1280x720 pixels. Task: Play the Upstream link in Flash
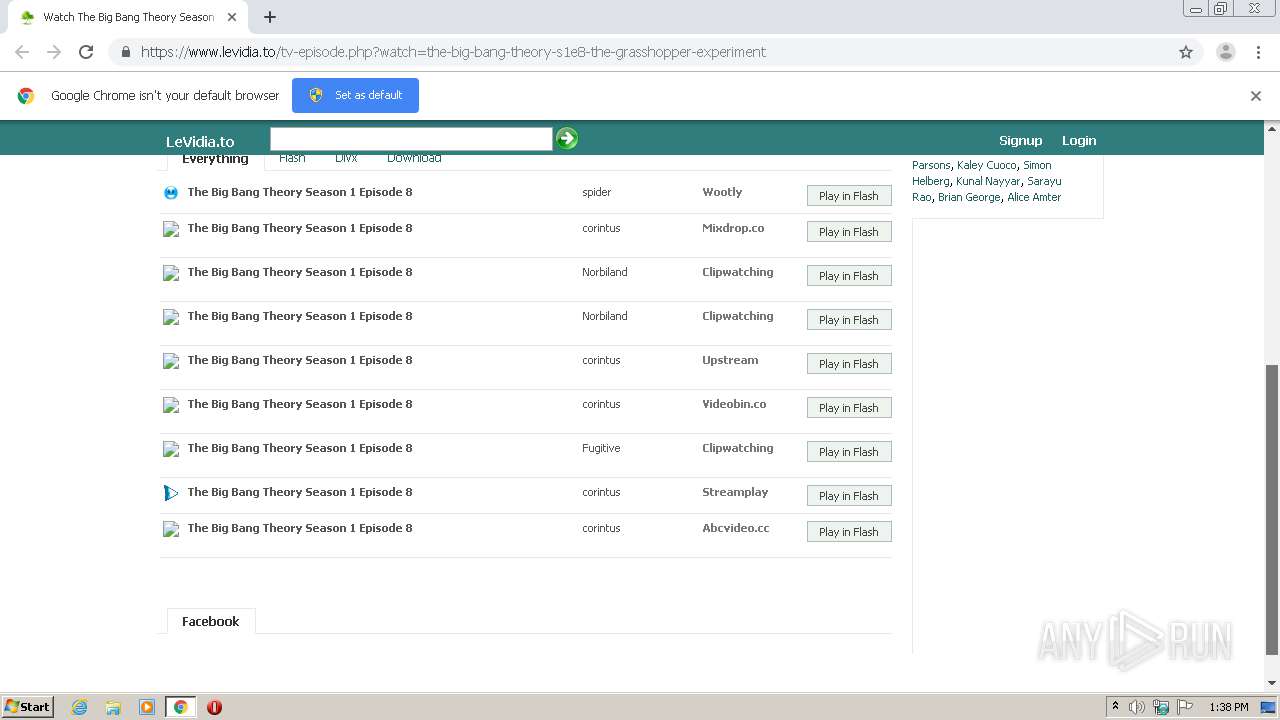[849, 364]
